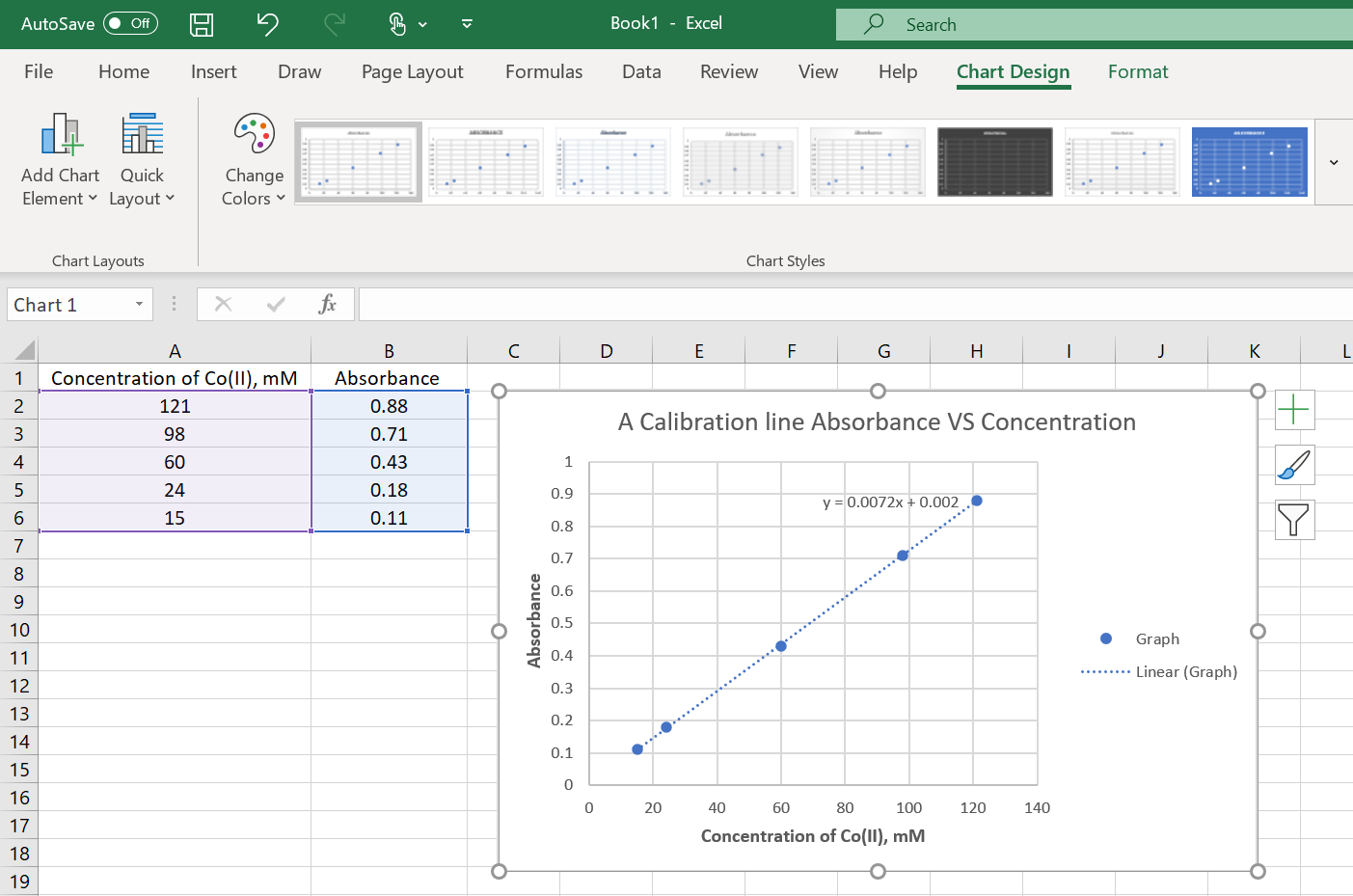This screenshot has height=896, width=1353.
Task: Open the Add Chart Element menu
Action: click(x=60, y=158)
